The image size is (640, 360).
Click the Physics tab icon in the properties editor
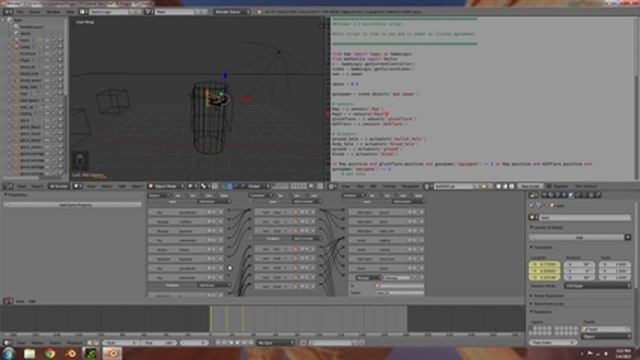[x=598, y=195]
